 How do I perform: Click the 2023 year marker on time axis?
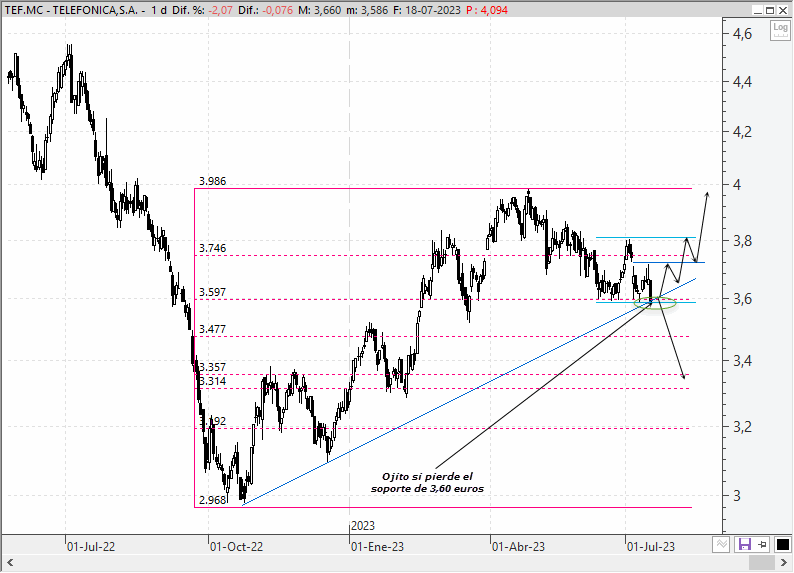tap(363, 526)
